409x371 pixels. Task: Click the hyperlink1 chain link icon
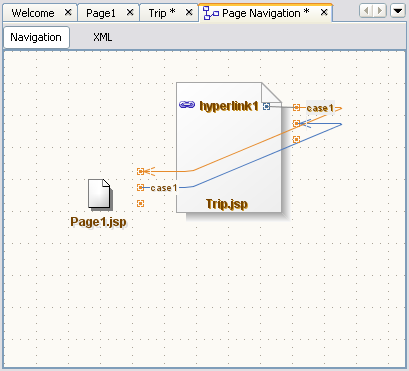(x=187, y=105)
